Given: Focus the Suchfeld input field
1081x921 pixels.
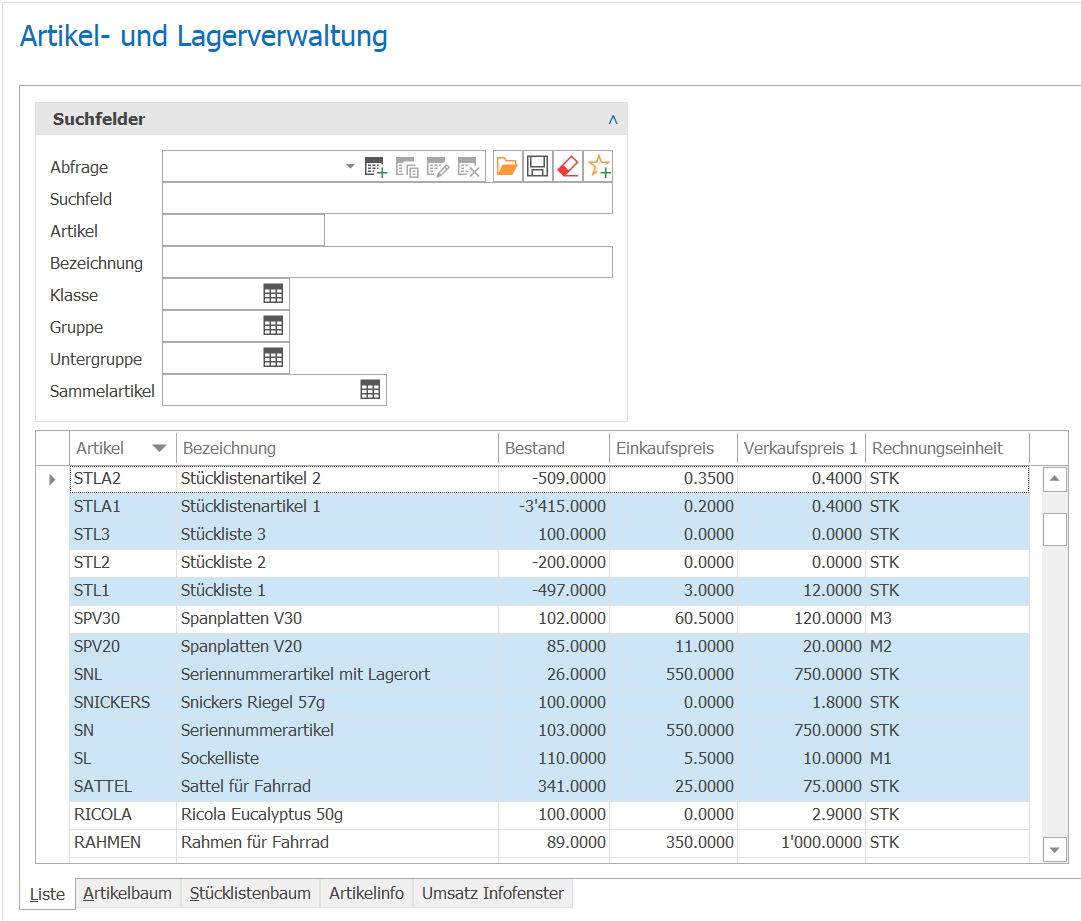Looking at the screenshot, I should [x=387, y=199].
